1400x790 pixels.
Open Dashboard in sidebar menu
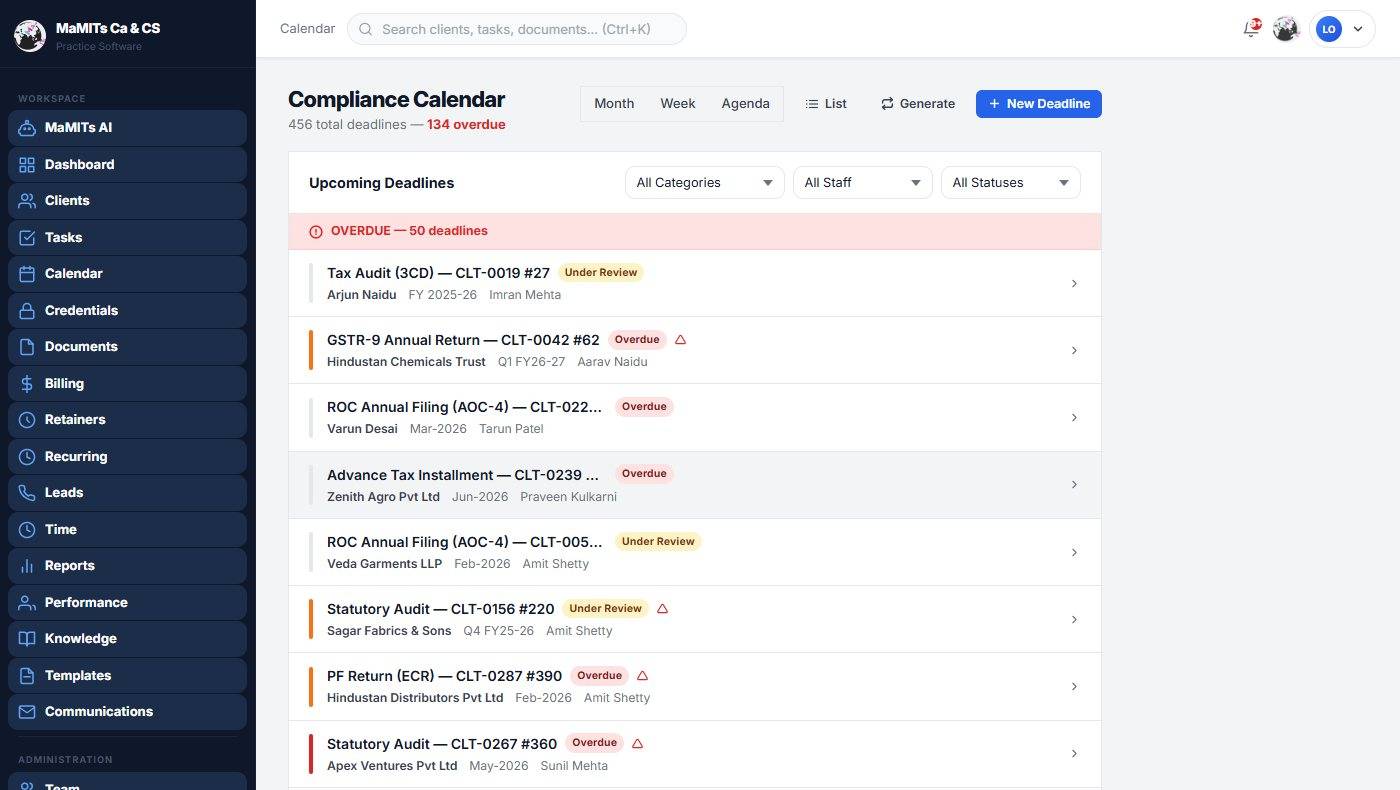[127, 164]
